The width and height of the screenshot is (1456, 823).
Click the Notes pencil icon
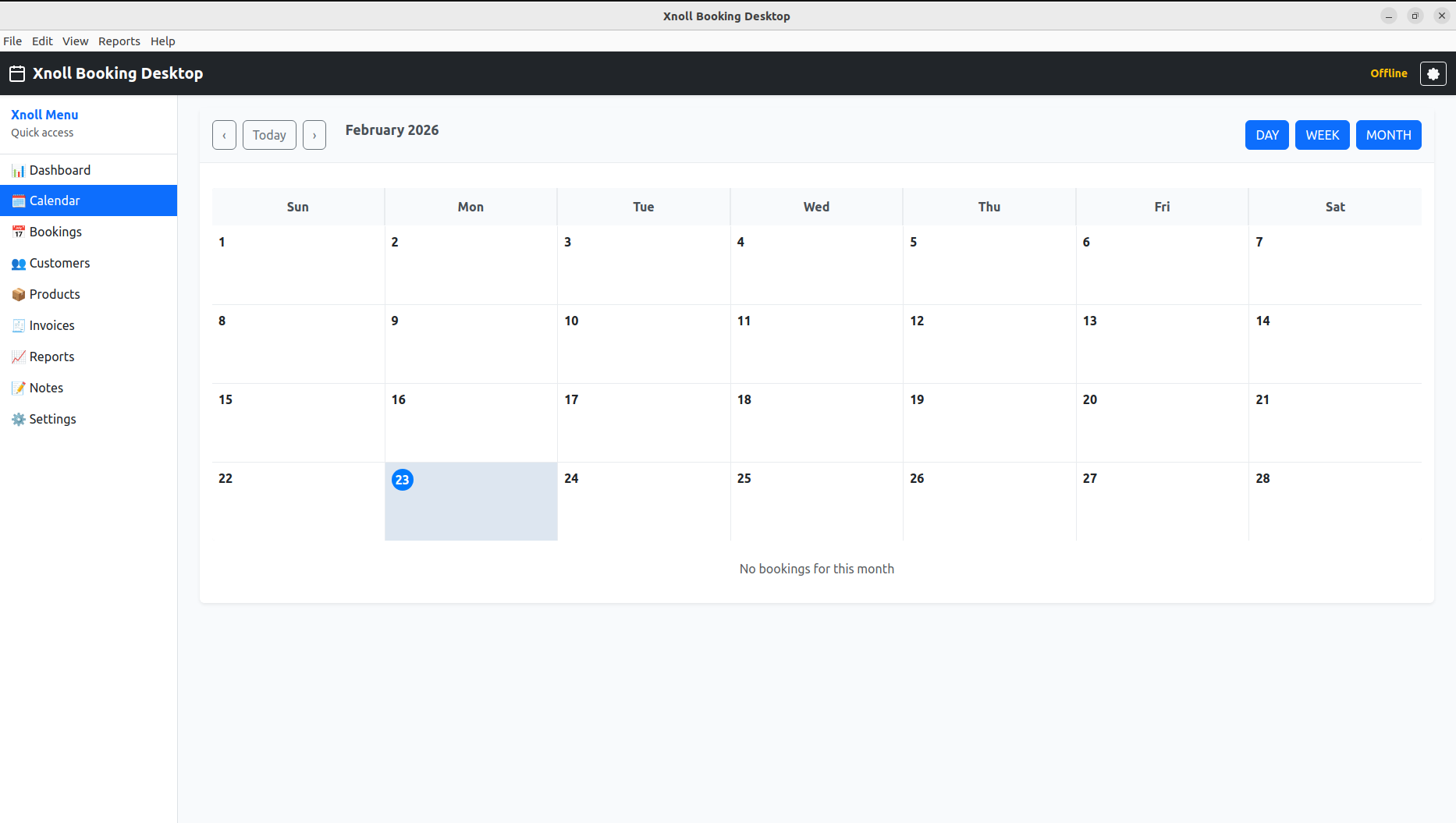19,388
